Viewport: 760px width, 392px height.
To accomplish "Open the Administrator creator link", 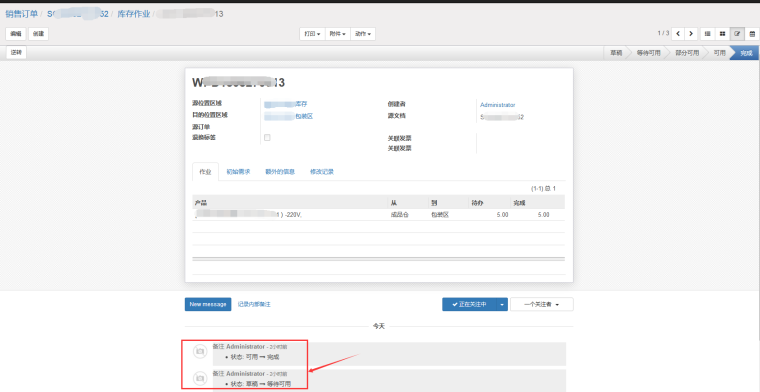I will point(497,105).
